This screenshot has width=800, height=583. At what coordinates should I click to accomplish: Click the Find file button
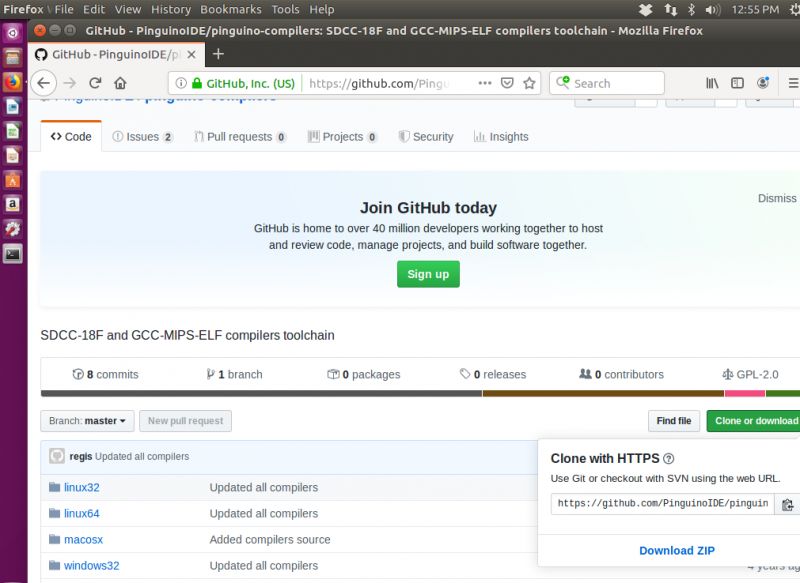click(673, 421)
